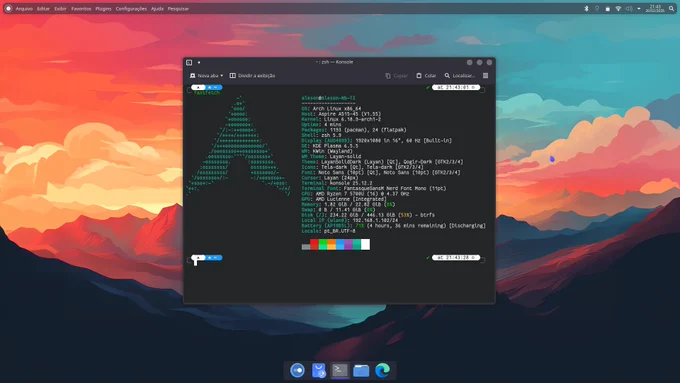
Task: Click the orange color swatch in palette
Action: (332, 245)
